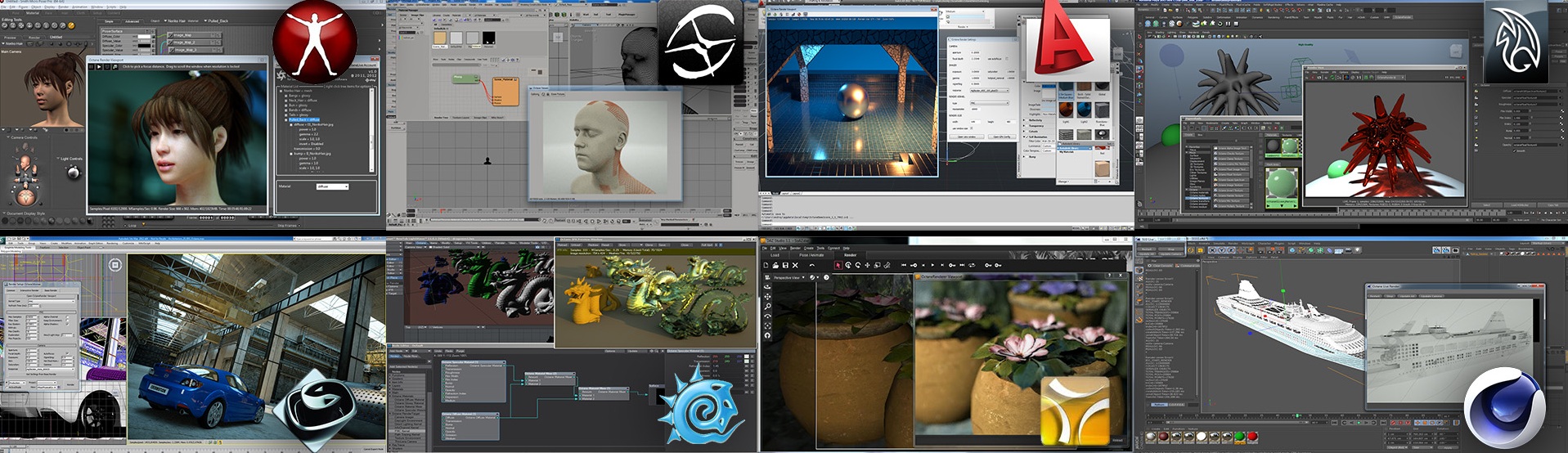Select Image_Map_3 node in Poser material room
The width and height of the screenshot is (1568, 453).
[x=195, y=50]
